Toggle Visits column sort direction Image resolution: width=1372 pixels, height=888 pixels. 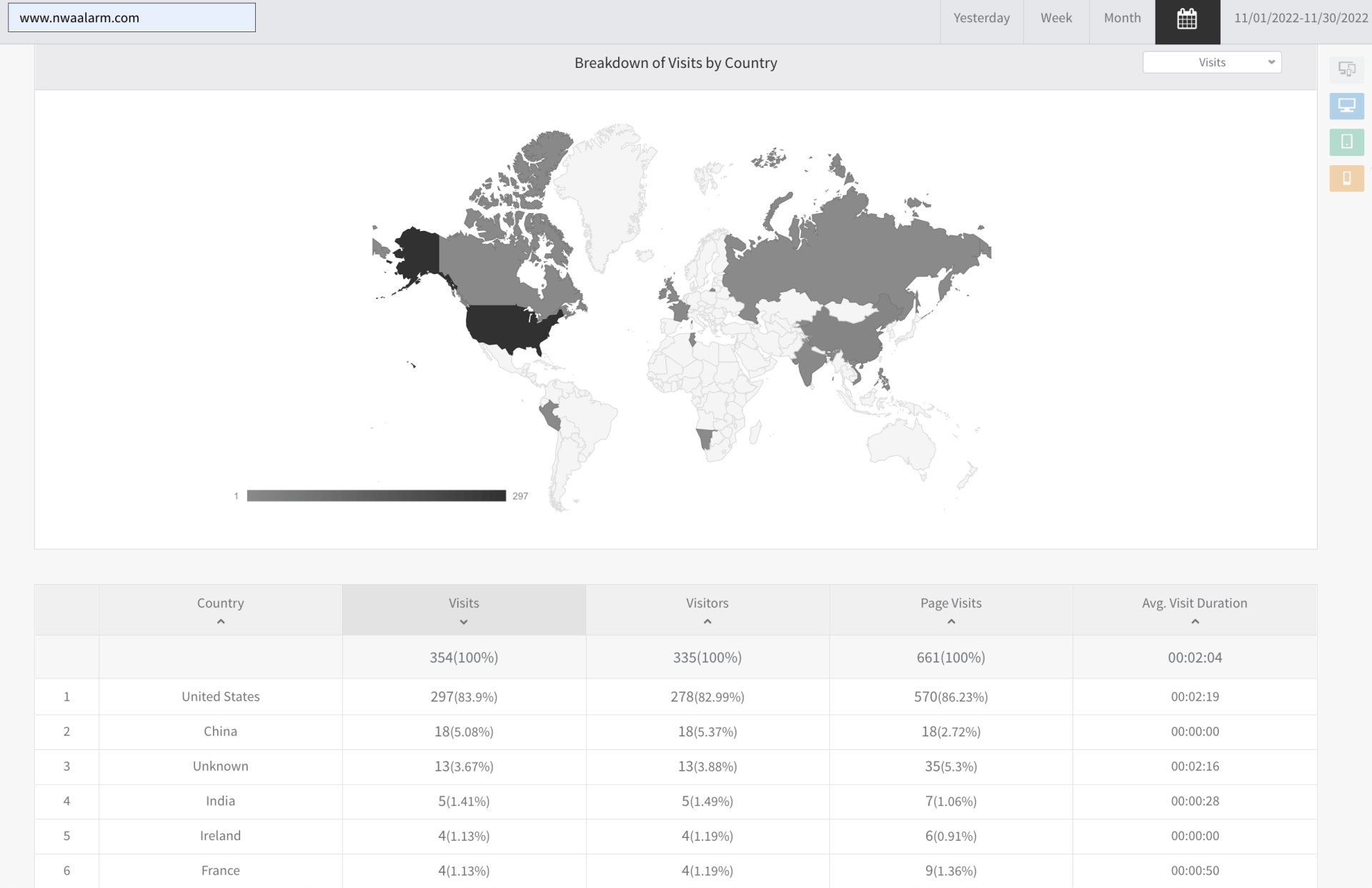(464, 622)
